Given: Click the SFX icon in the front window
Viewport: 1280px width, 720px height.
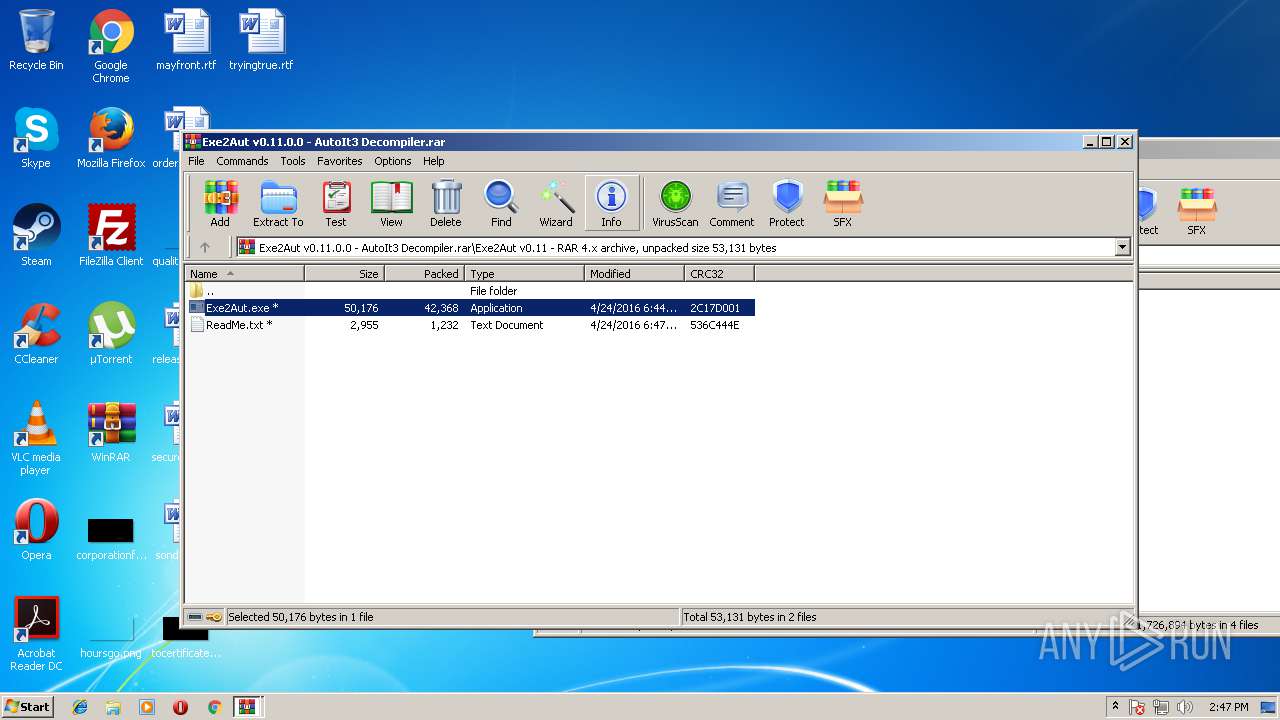Looking at the screenshot, I should (x=843, y=204).
